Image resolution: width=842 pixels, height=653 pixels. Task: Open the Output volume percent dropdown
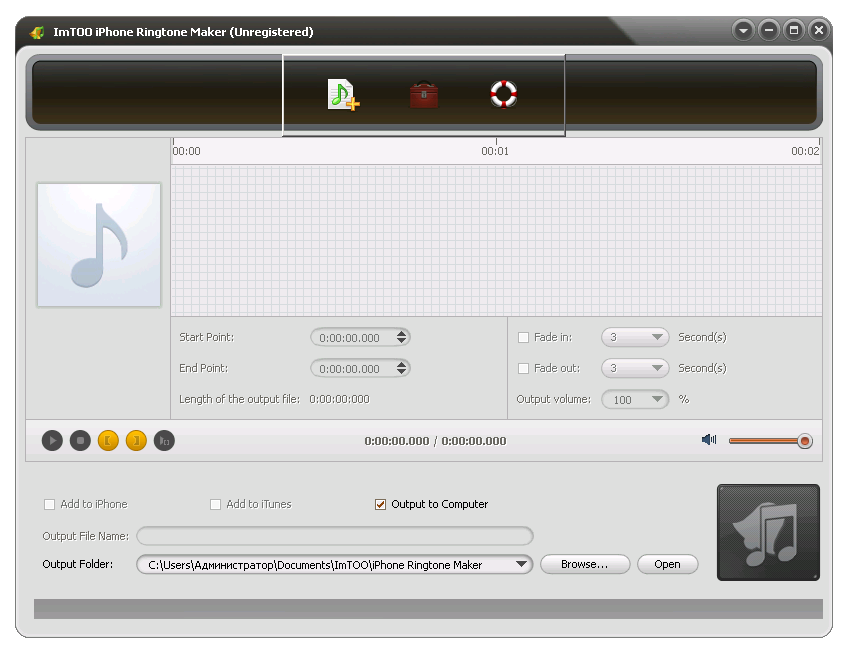click(x=635, y=400)
